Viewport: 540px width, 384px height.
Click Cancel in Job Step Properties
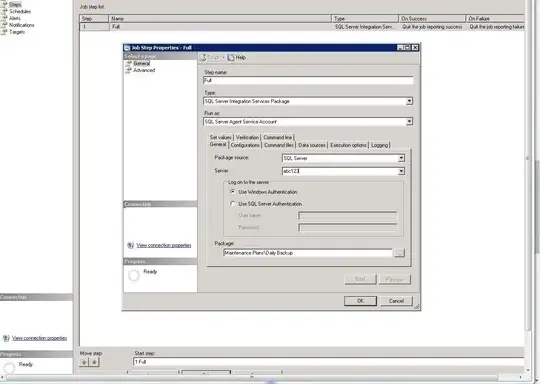click(396, 301)
